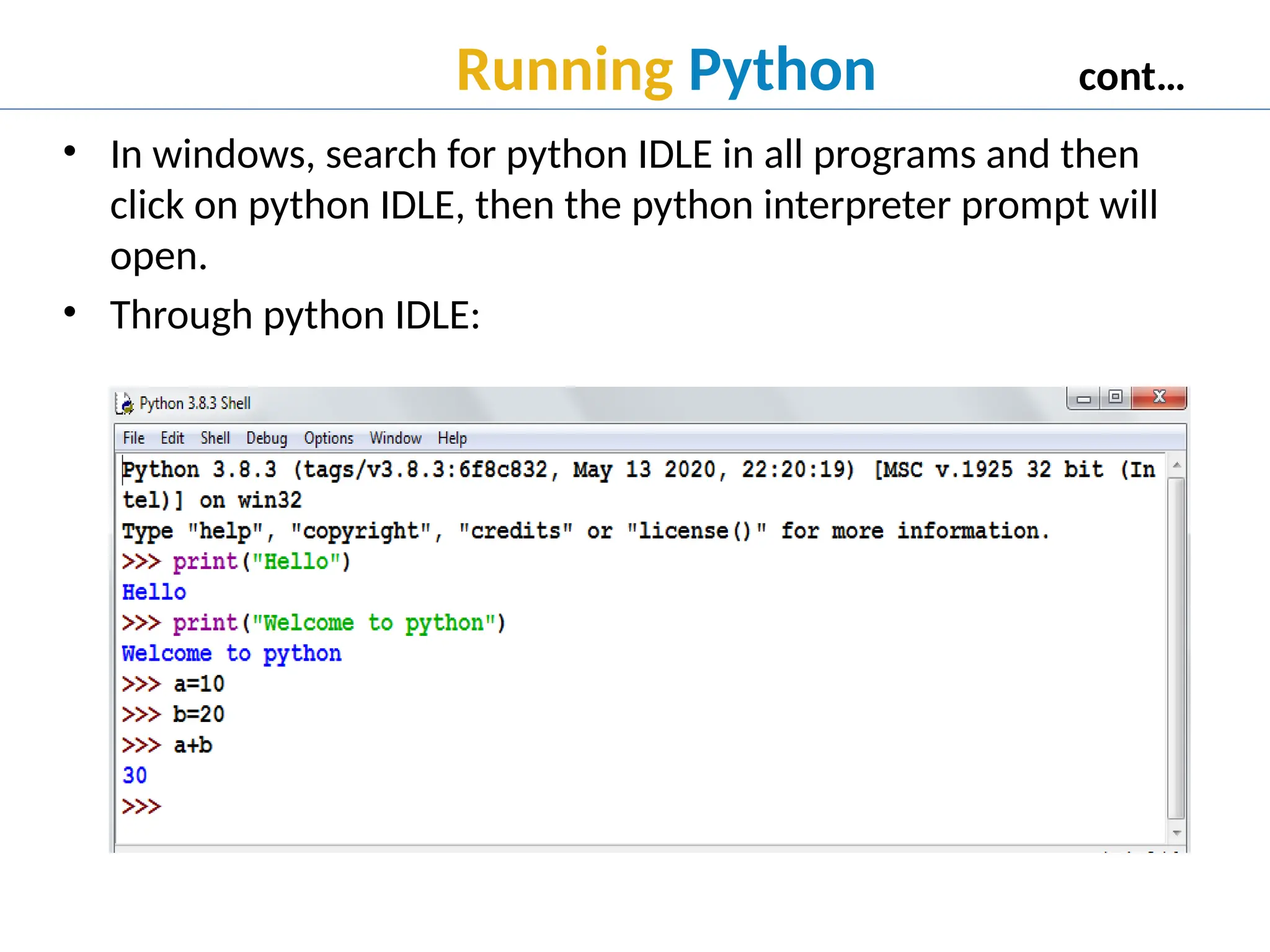Click the output value 30
The height and width of the screenshot is (952, 1270).
tap(135, 775)
